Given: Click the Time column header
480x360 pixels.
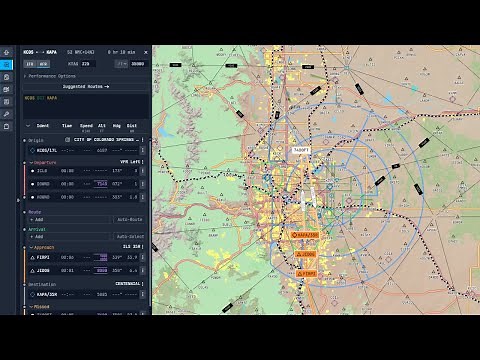Looking at the screenshot, I should pyautogui.click(x=67, y=126).
